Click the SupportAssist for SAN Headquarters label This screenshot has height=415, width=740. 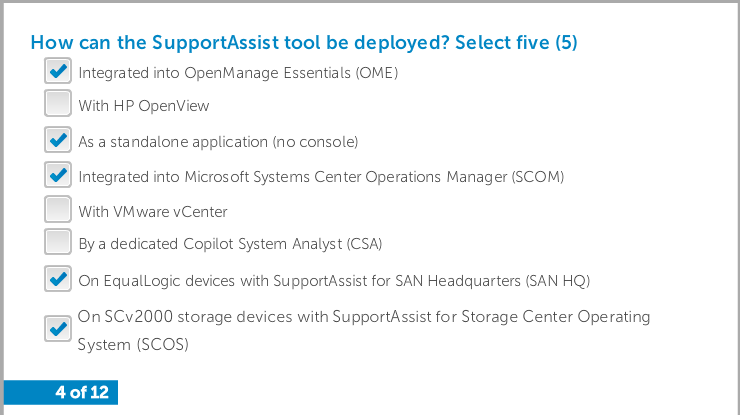334,281
